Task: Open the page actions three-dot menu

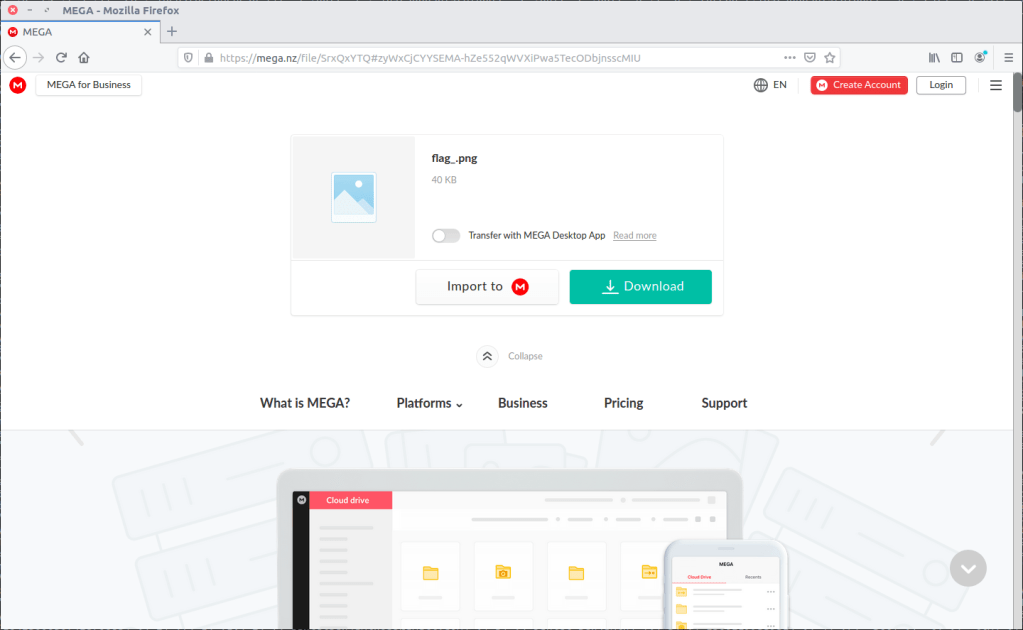Action: [x=789, y=58]
